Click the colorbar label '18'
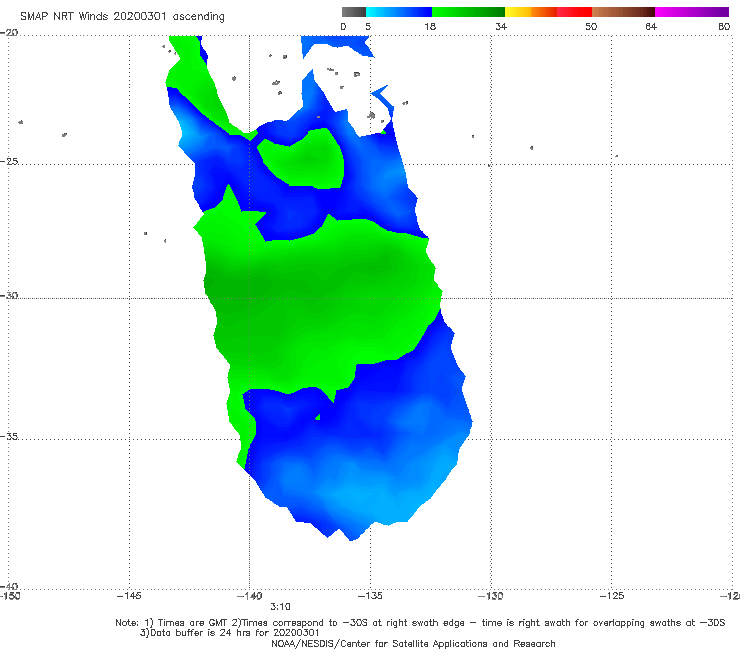Image resolution: width=740 pixels, height=650 pixels. click(x=430, y=26)
